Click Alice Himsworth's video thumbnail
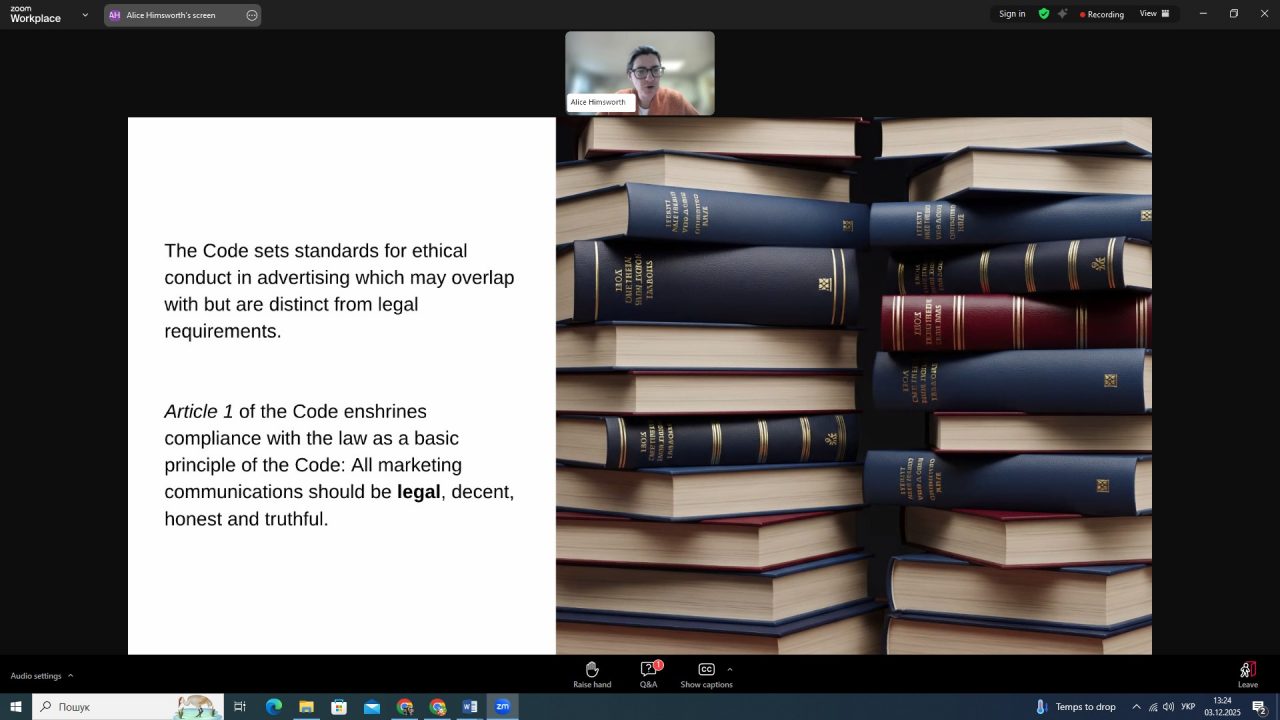Image resolution: width=1280 pixels, height=720 pixels. pos(640,72)
